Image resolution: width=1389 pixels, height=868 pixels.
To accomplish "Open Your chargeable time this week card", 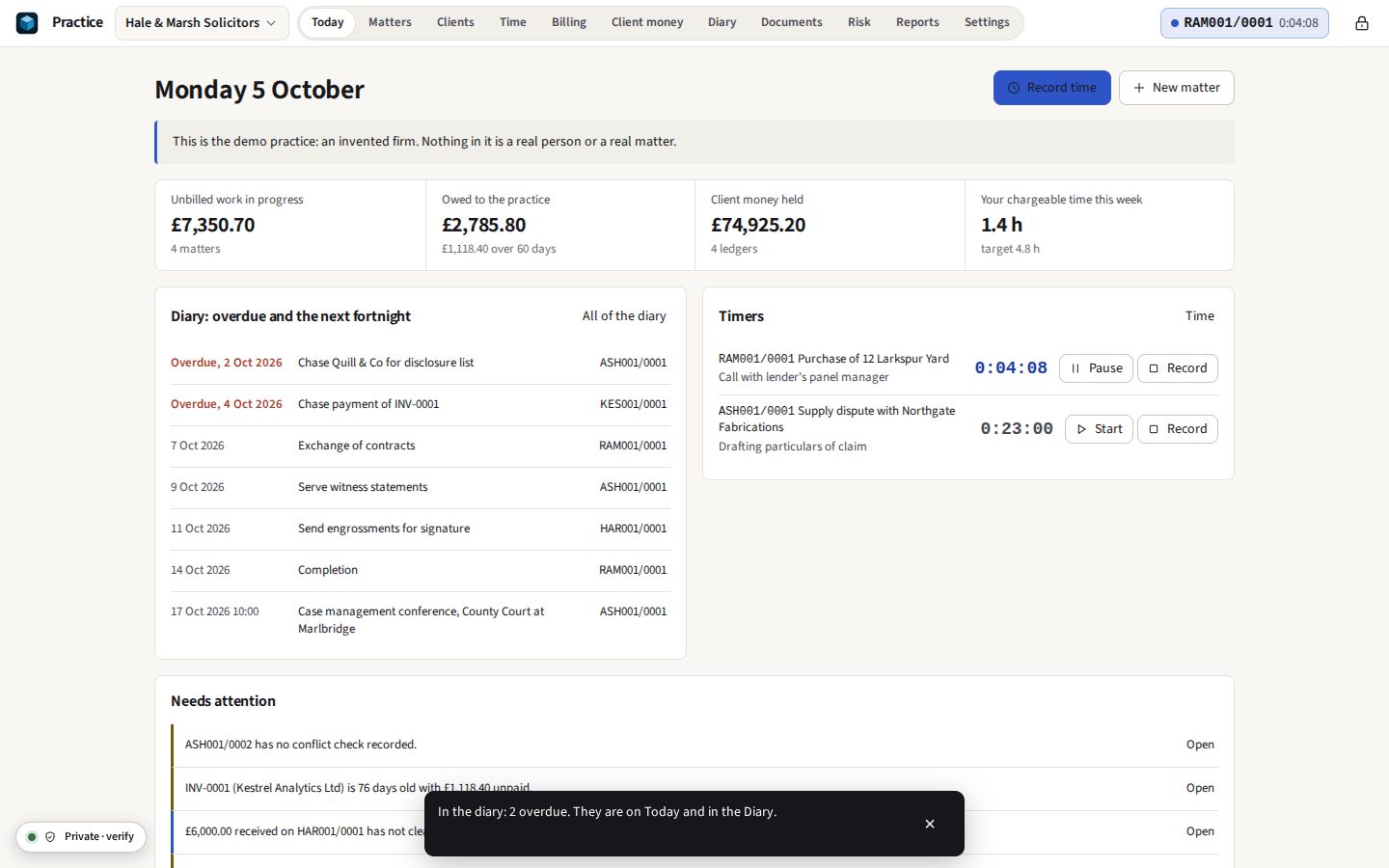I will click(1100, 225).
